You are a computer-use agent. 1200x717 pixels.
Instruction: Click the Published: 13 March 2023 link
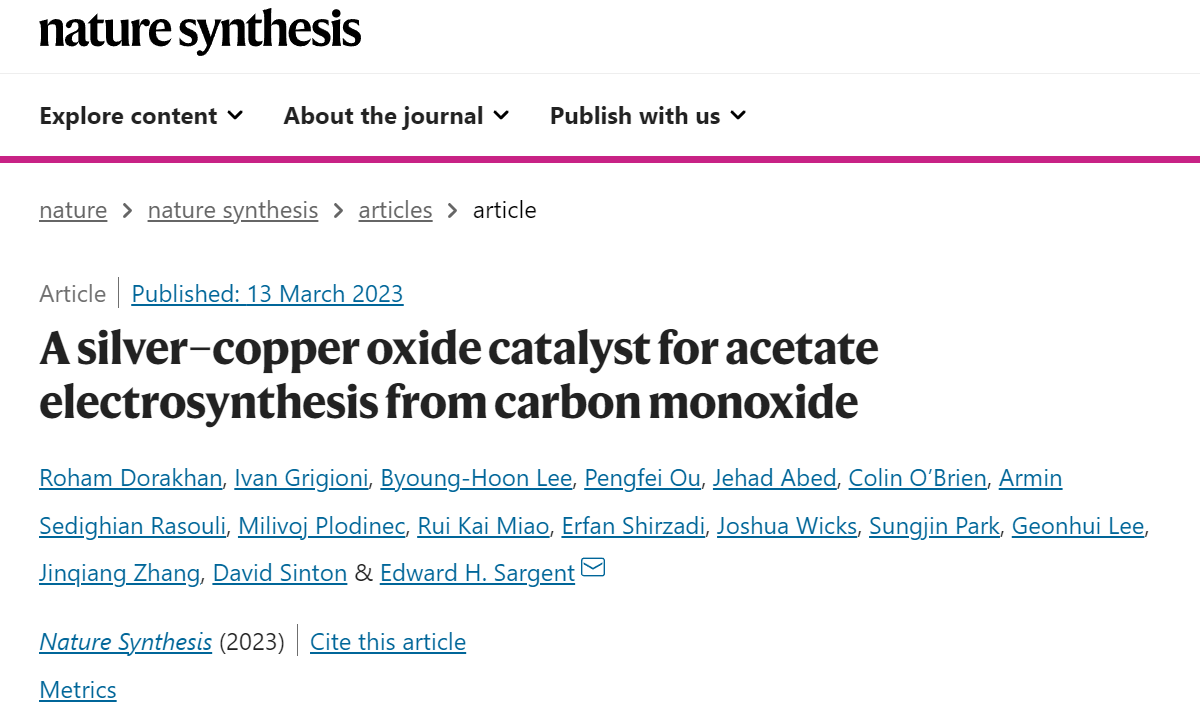[267, 294]
